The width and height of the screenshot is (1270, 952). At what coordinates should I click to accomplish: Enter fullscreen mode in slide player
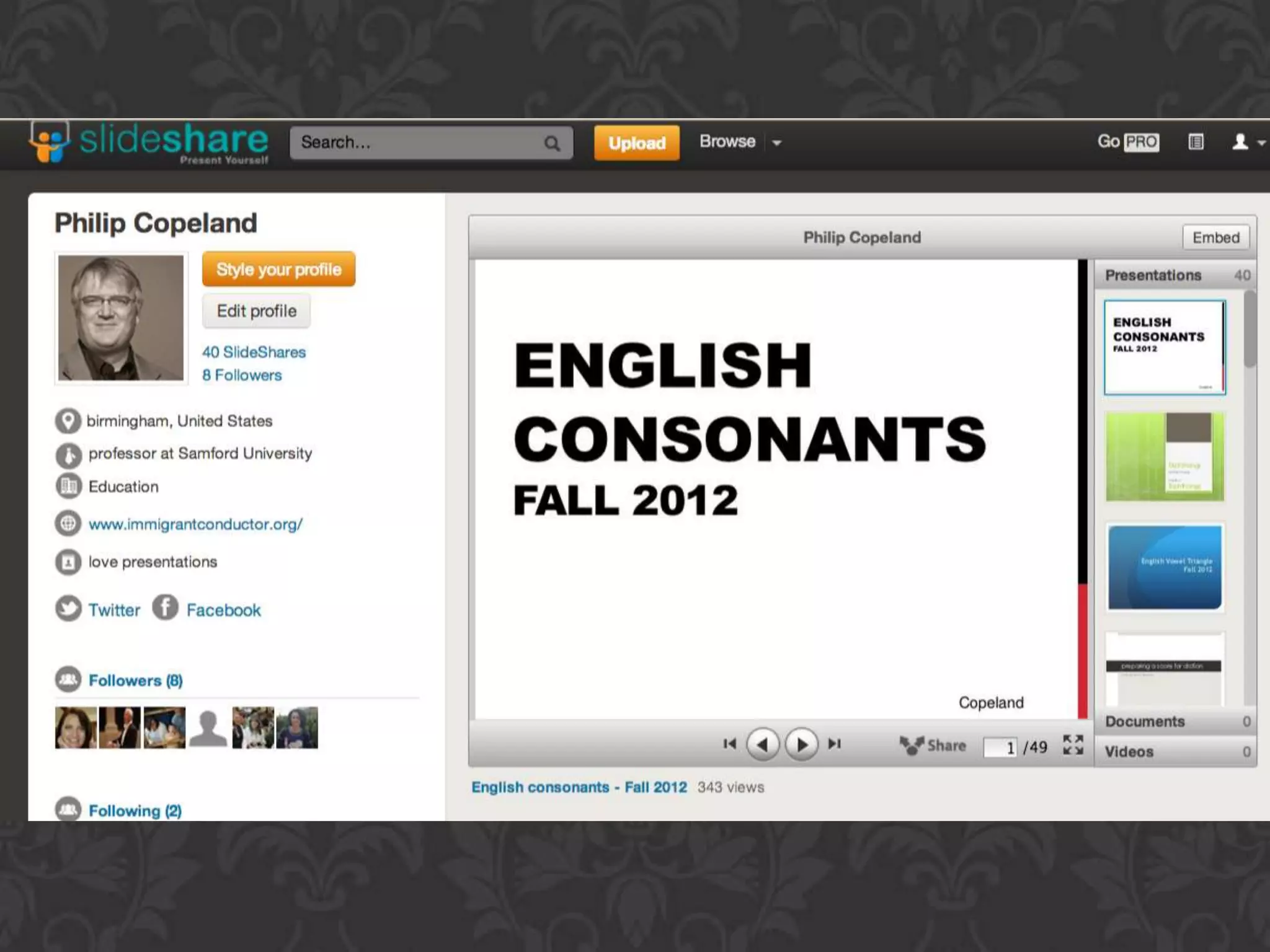1073,744
